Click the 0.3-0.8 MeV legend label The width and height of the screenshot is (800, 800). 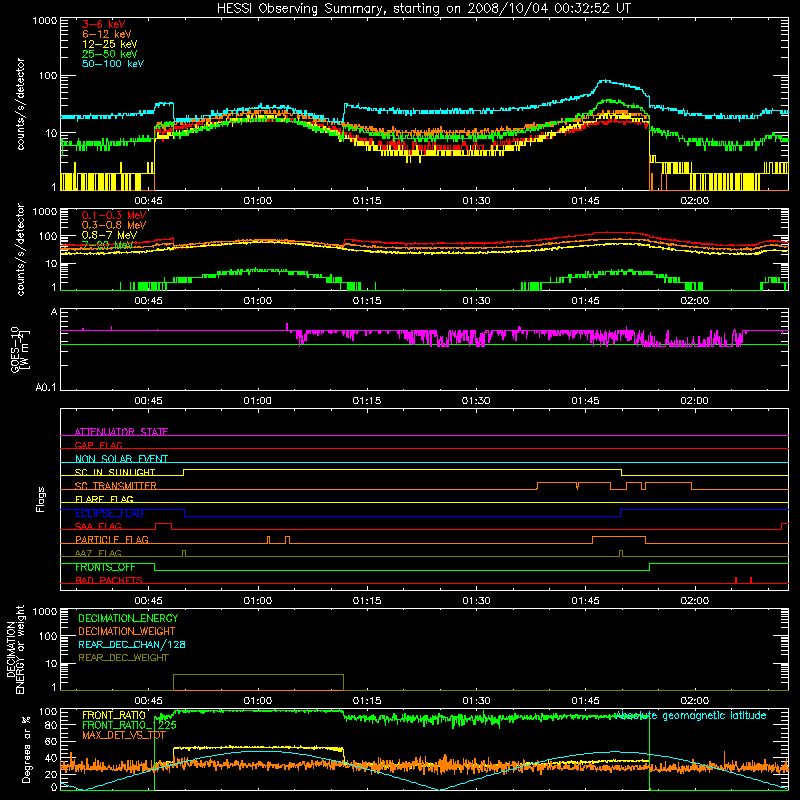click(x=114, y=225)
